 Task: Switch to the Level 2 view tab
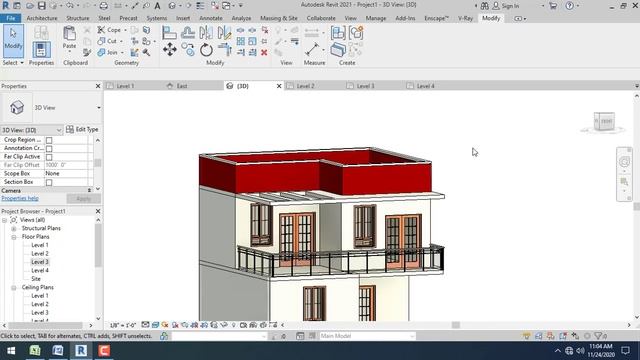tap(305, 86)
